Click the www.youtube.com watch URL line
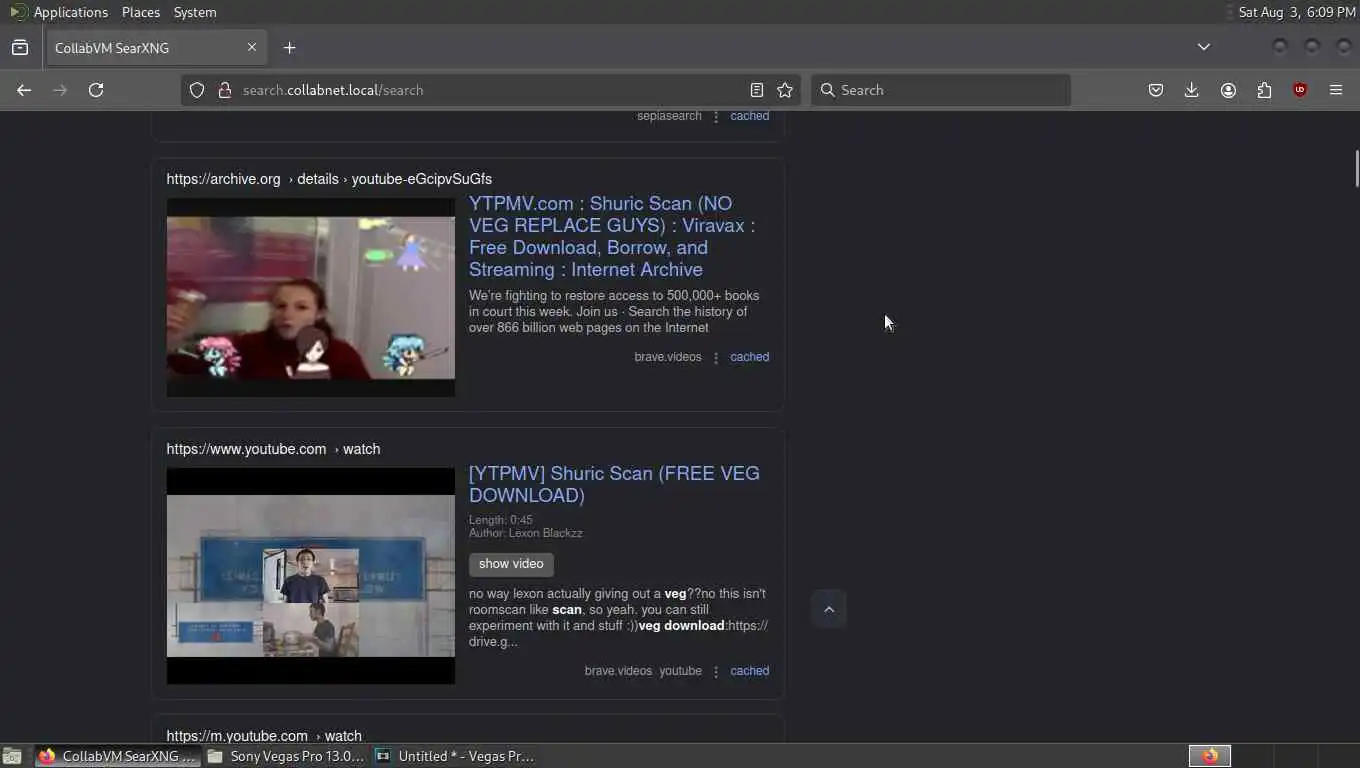The height and width of the screenshot is (768, 1360). click(x=273, y=449)
